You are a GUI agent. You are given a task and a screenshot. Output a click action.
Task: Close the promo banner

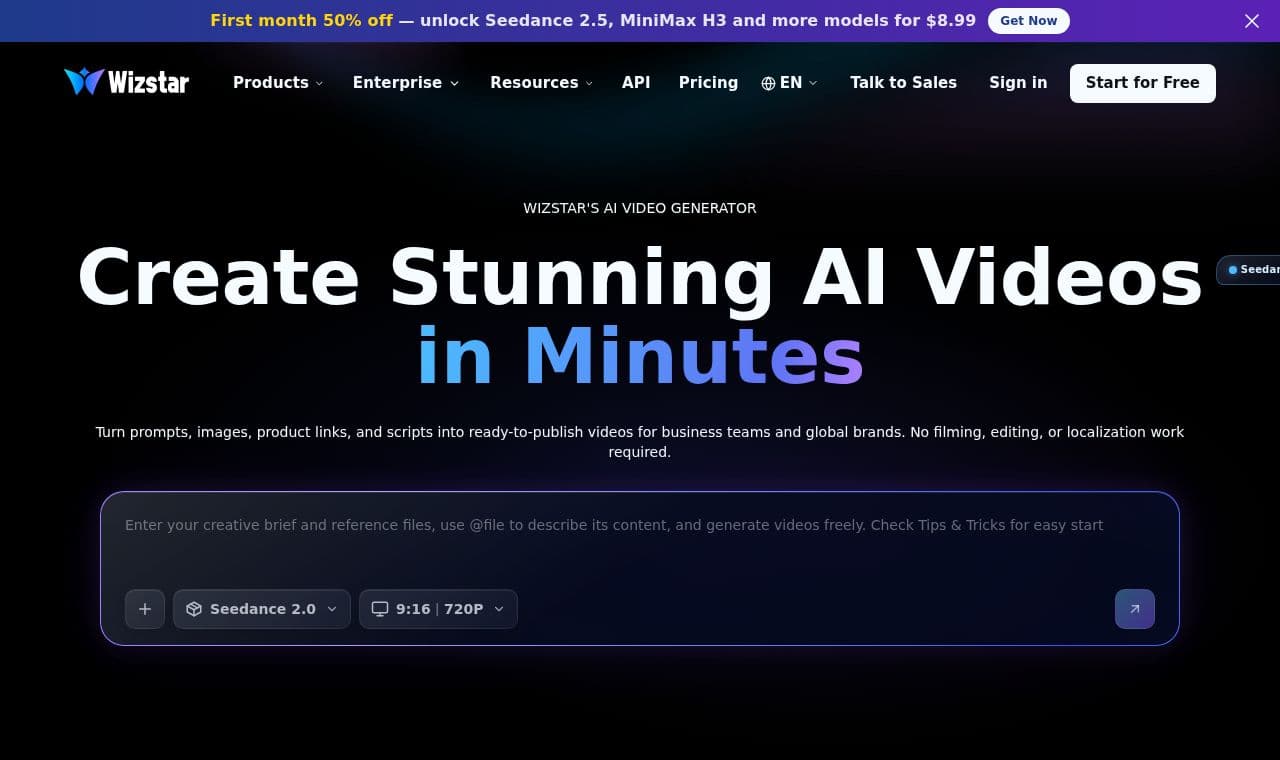[x=1252, y=21]
